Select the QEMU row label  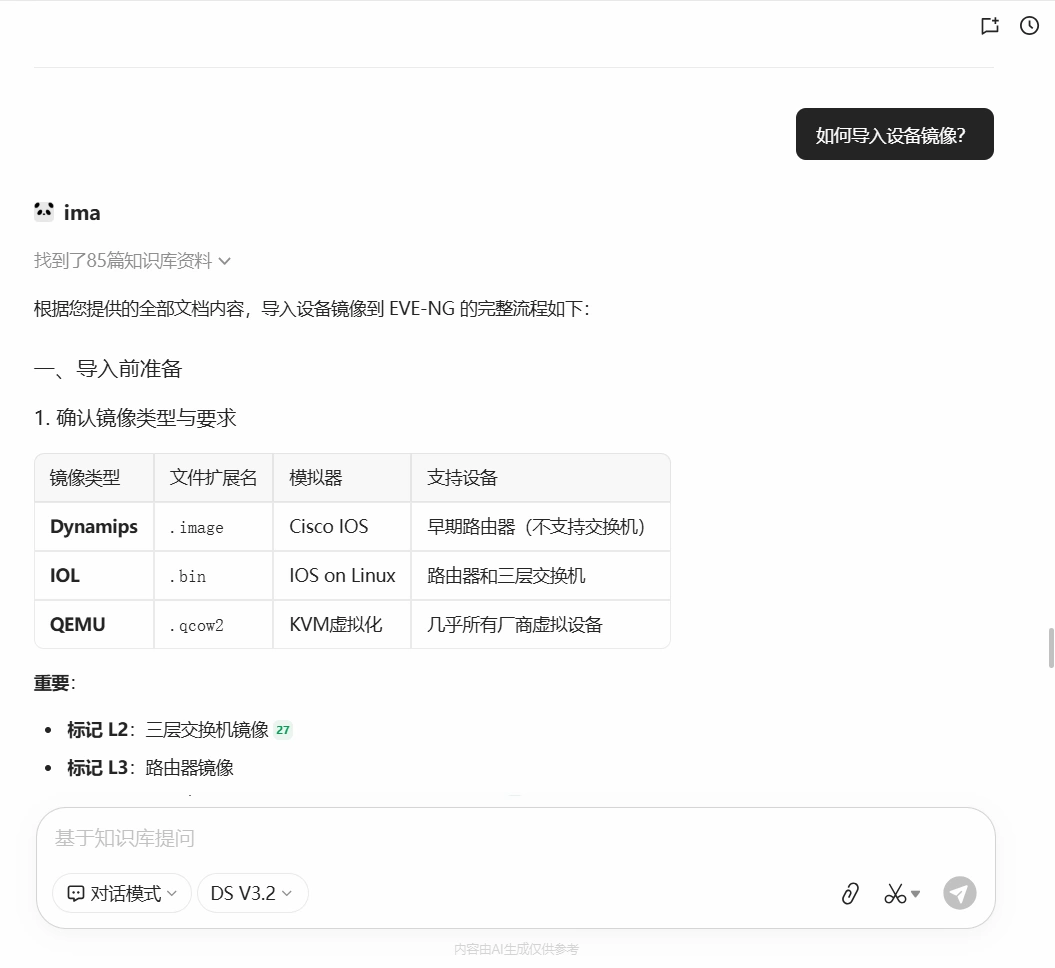(78, 624)
